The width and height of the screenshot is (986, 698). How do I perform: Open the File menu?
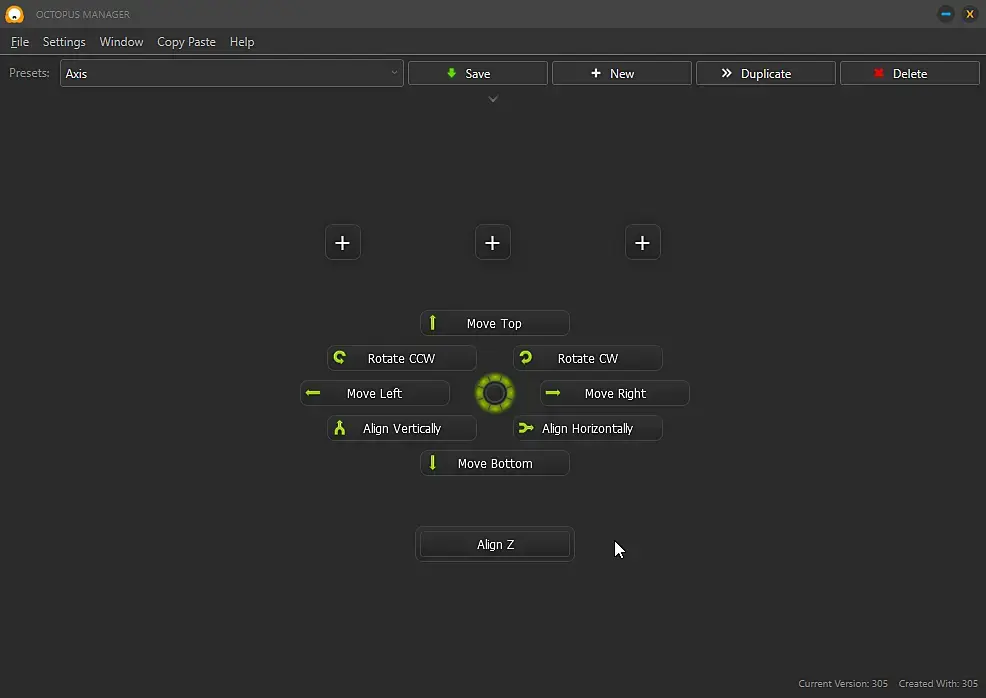coord(19,42)
